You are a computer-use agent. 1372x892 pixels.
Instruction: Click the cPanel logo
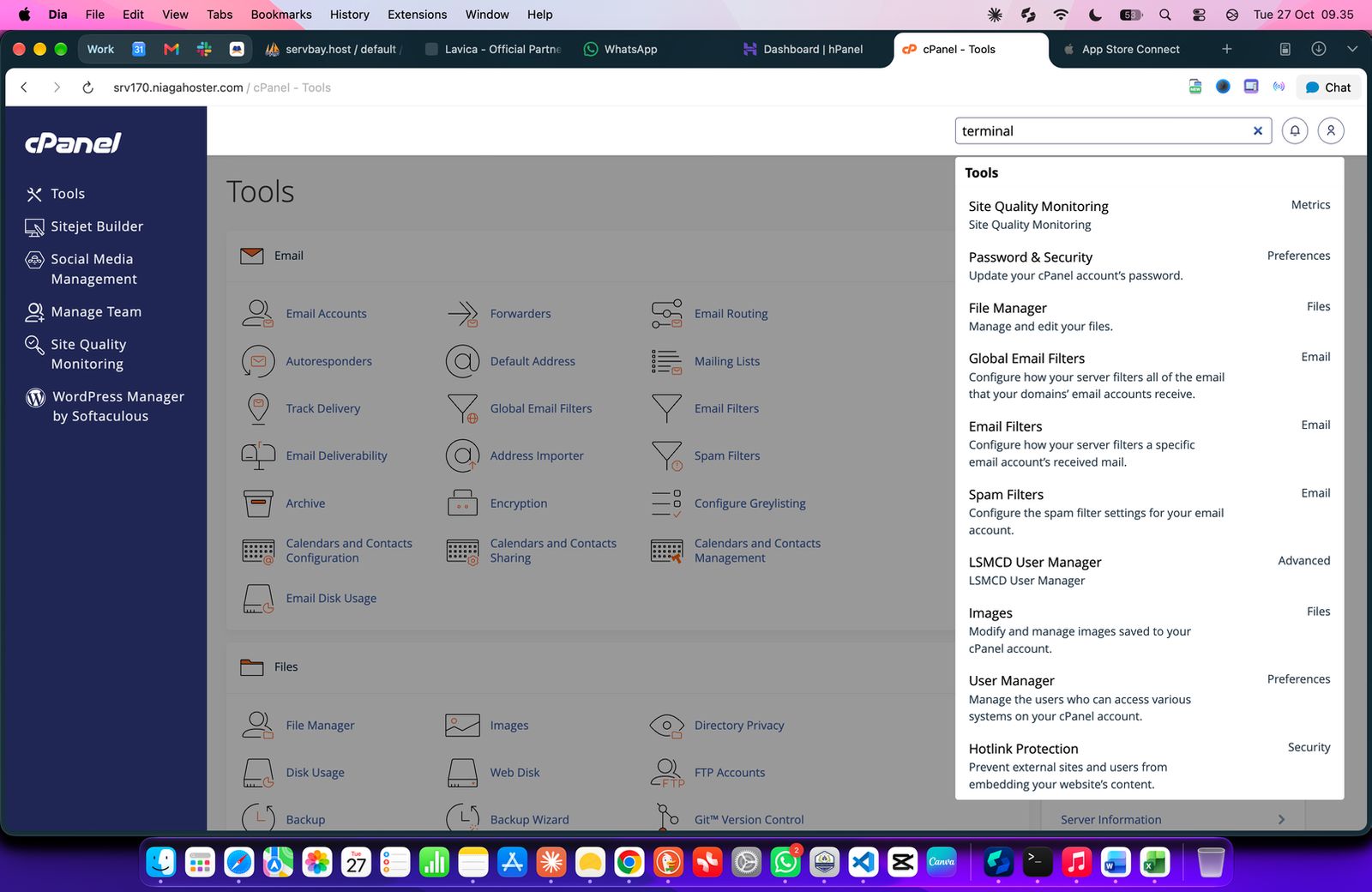coord(73,142)
